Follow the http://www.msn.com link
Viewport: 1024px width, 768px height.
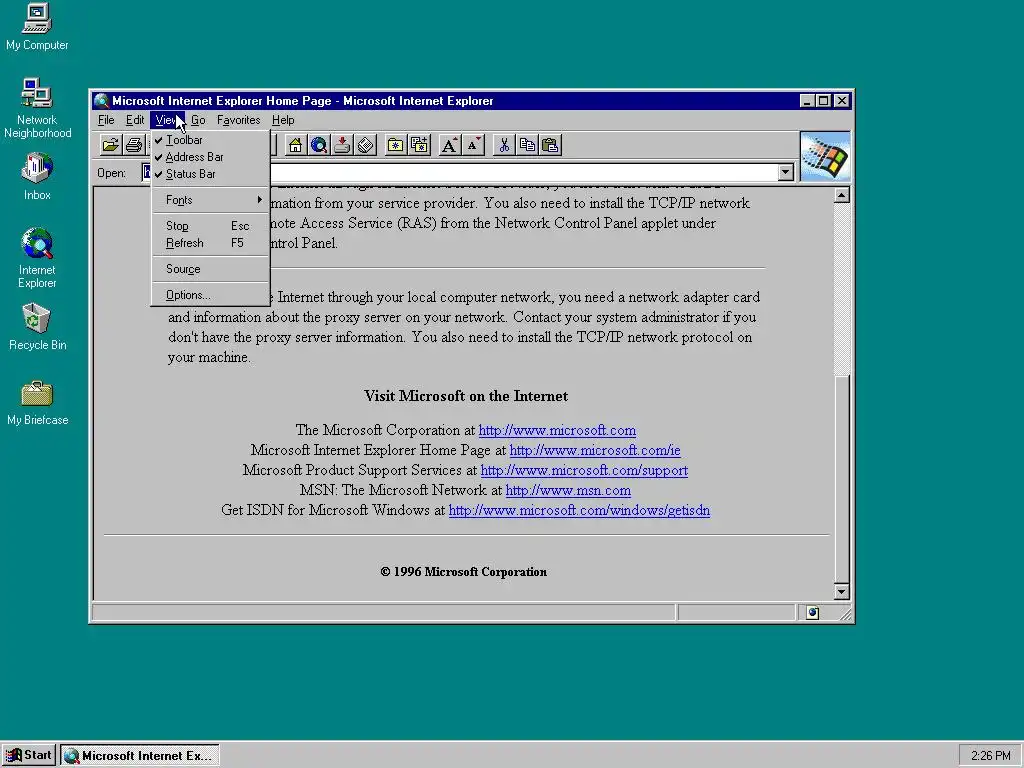[568, 490]
